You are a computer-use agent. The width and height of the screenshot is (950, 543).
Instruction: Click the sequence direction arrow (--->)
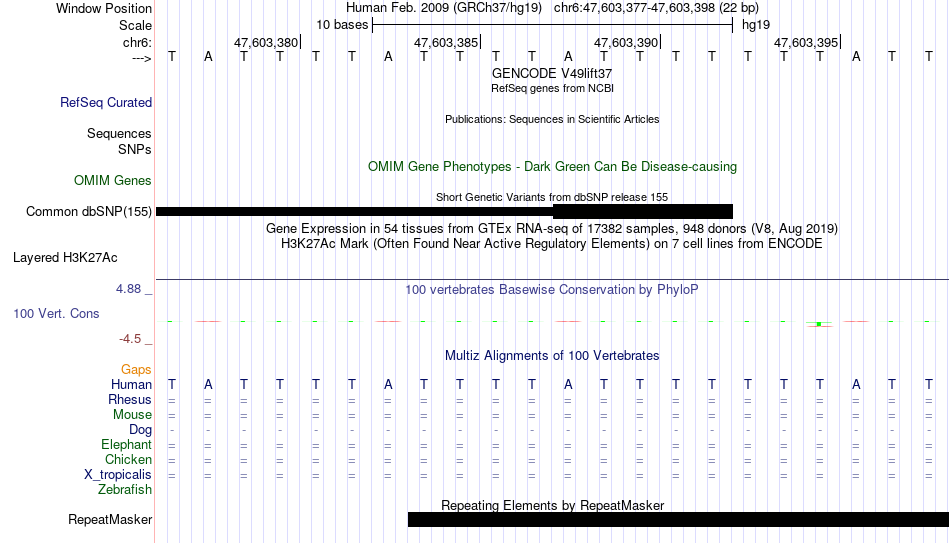[142, 59]
